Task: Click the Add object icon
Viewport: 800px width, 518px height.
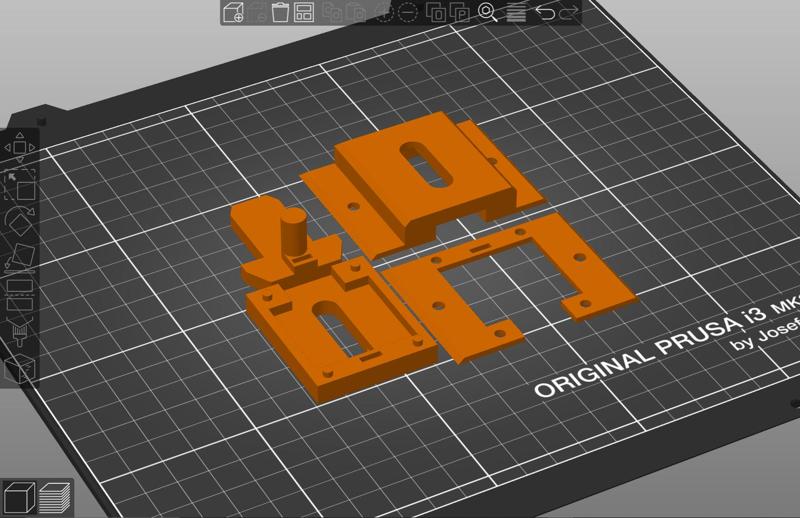Action: (233, 13)
